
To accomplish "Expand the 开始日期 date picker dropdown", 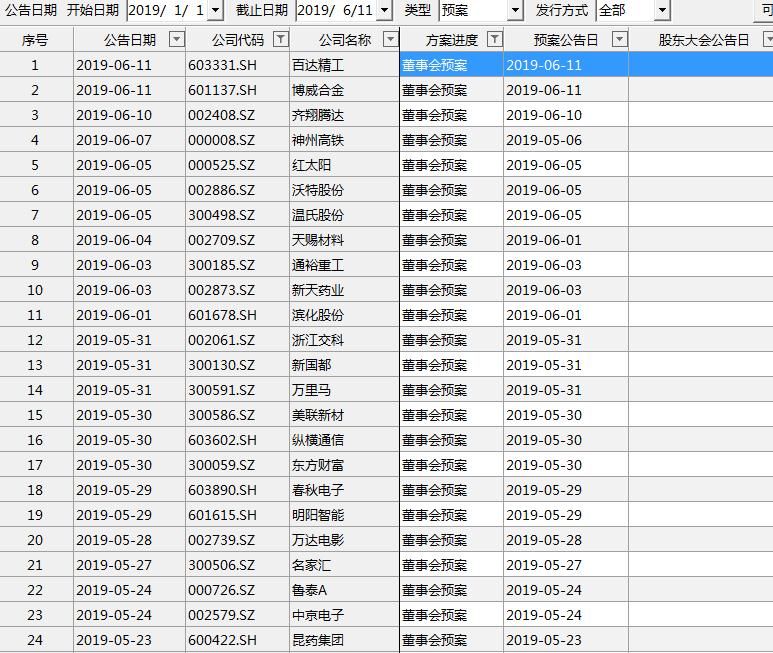I will 215,11.
